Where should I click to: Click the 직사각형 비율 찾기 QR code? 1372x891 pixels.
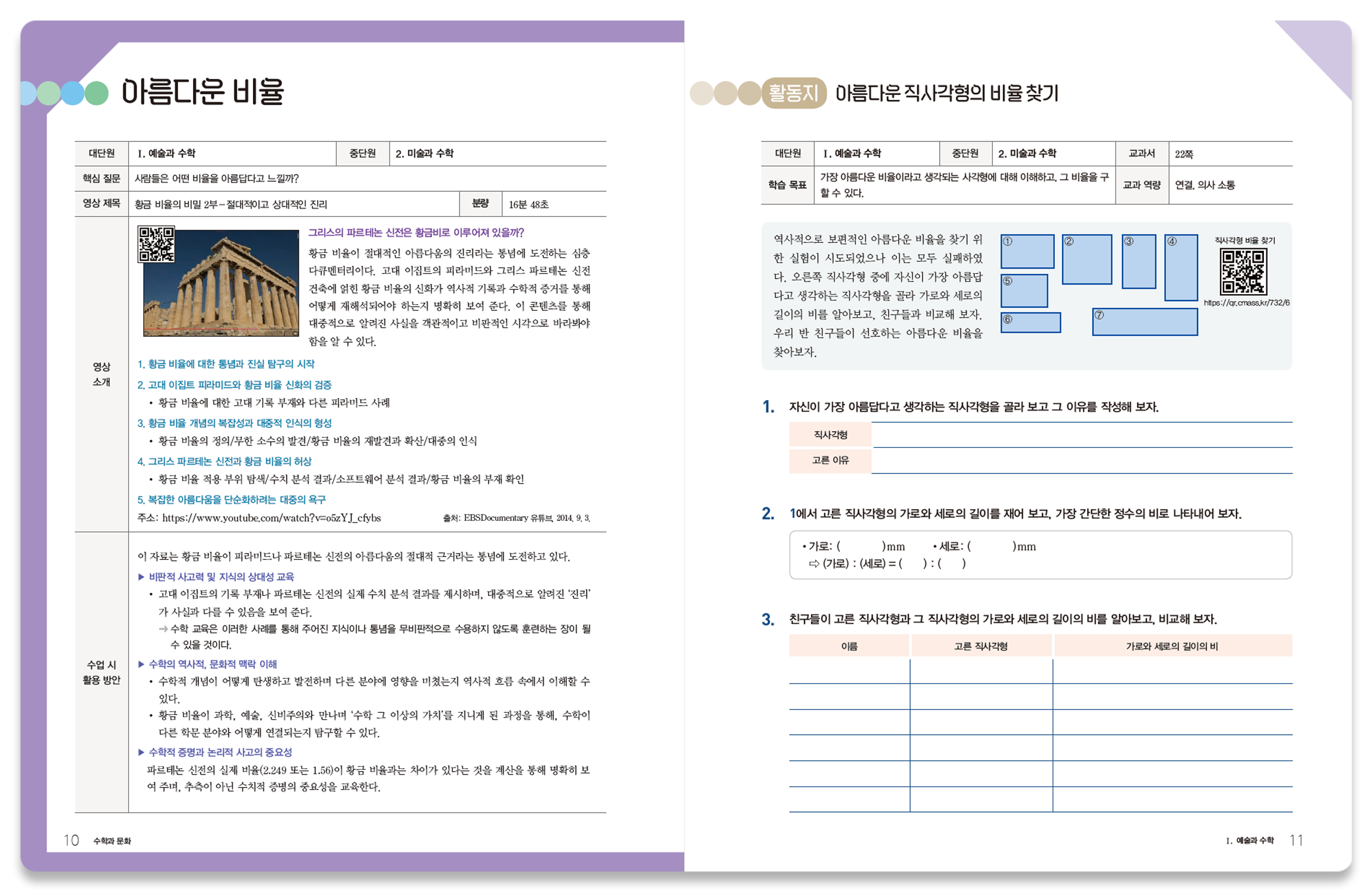[1243, 271]
